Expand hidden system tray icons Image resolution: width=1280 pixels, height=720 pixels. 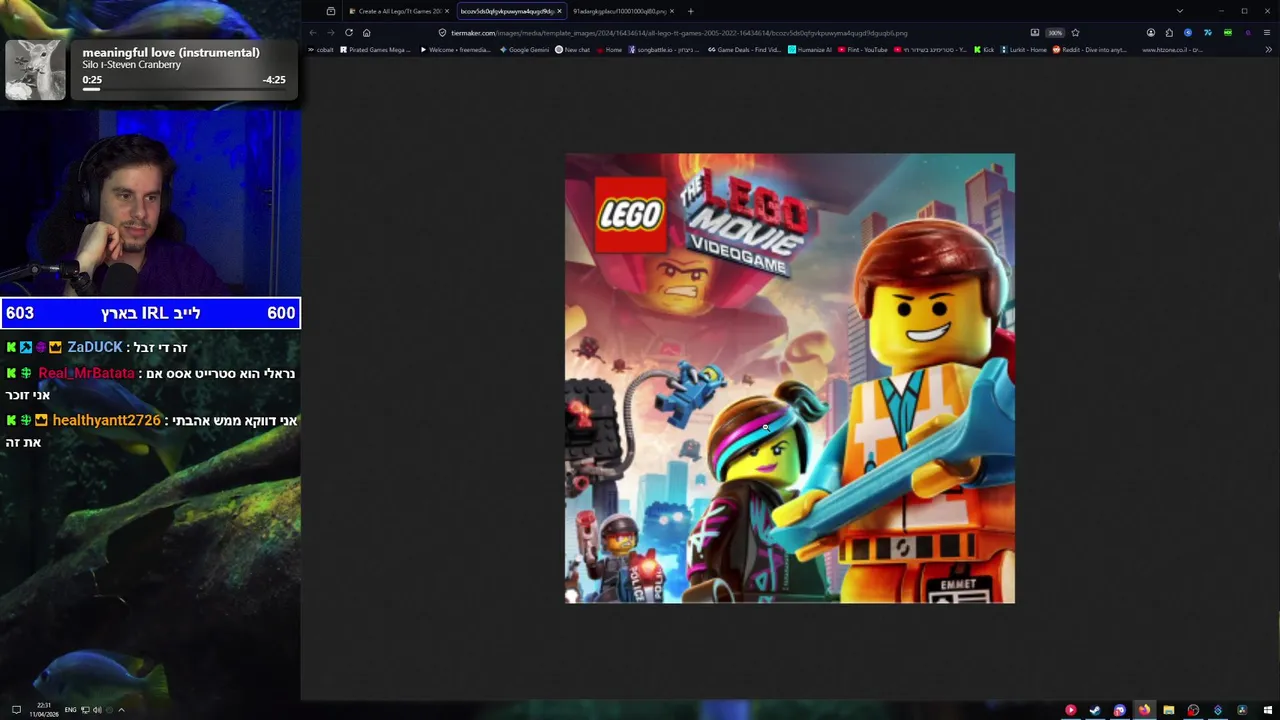(121, 710)
